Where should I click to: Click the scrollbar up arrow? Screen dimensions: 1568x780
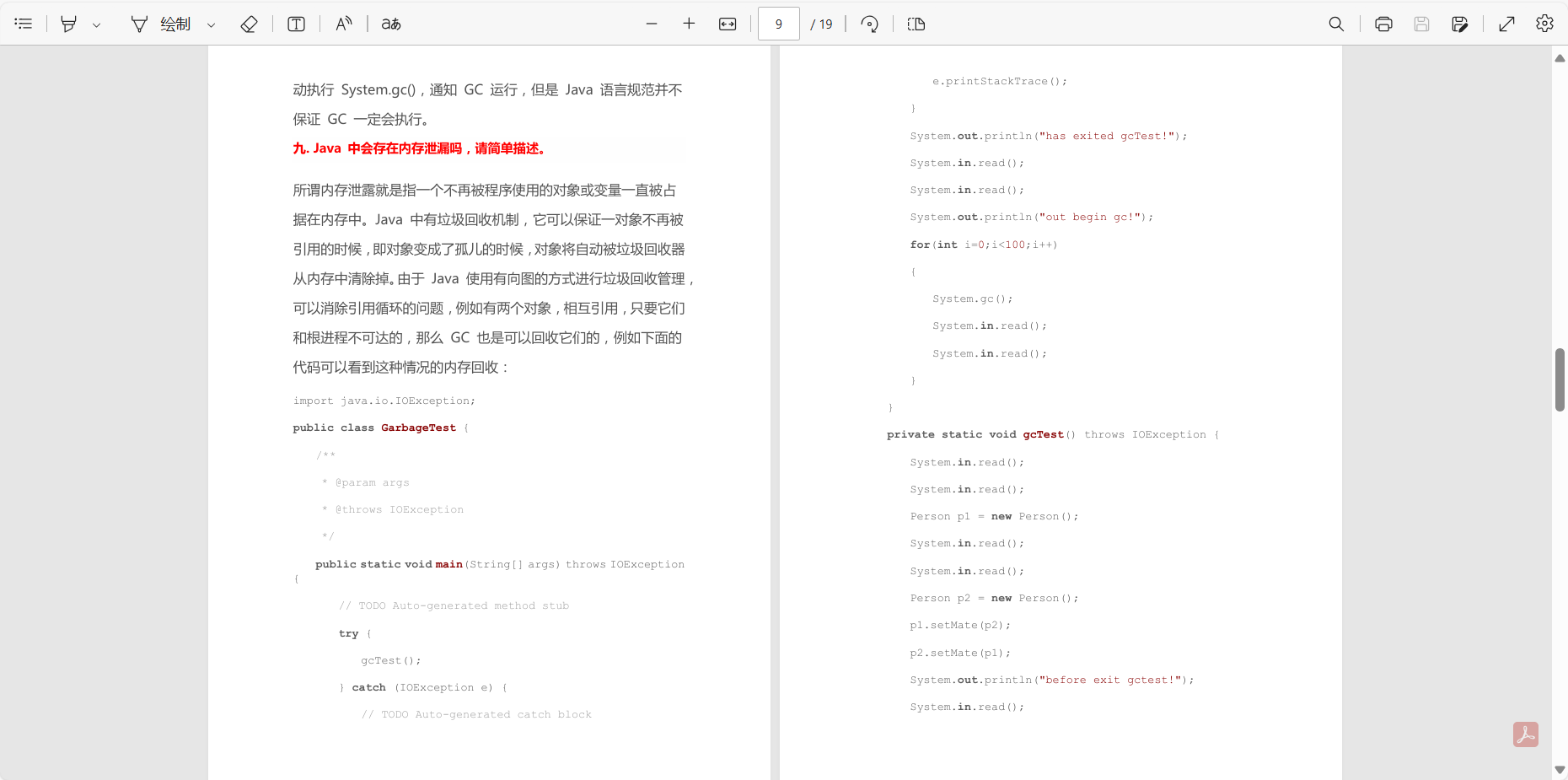point(1560,58)
